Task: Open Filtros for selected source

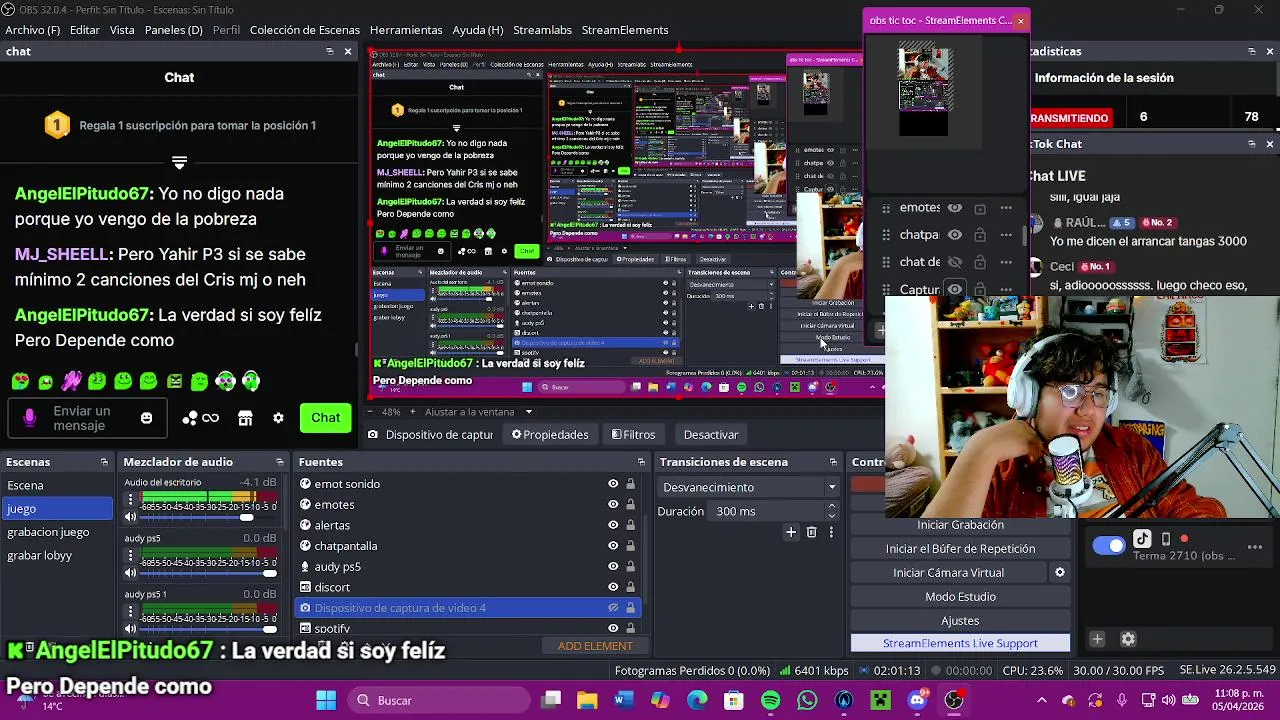Action: point(633,435)
